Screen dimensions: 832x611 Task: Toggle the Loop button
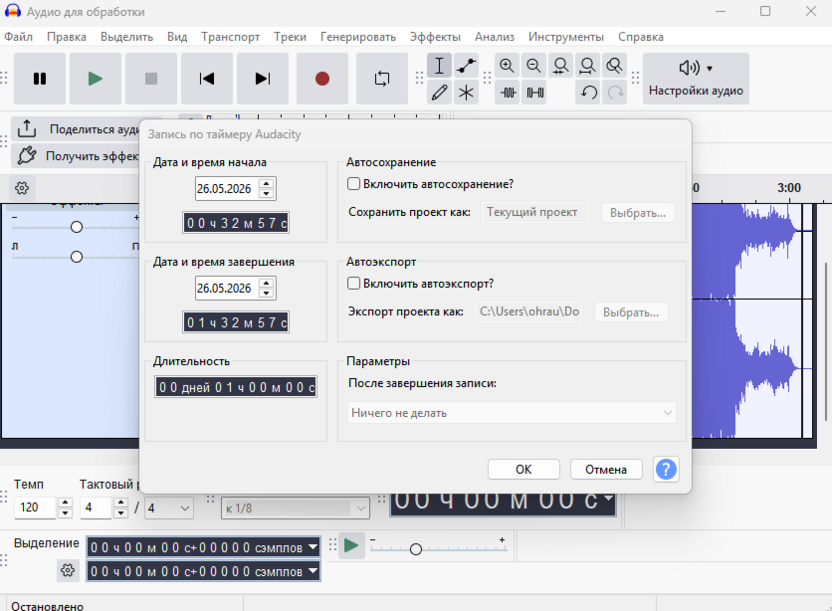pyautogui.click(x=382, y=78)
